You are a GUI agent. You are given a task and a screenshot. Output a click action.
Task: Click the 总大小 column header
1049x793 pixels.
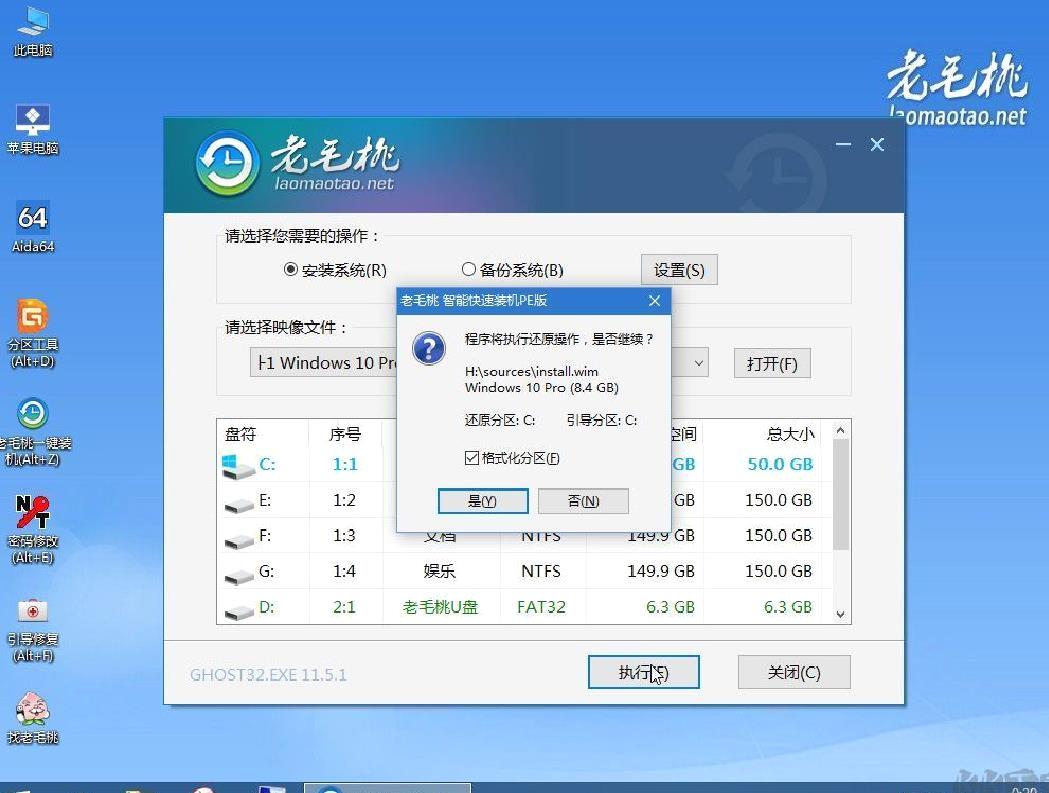pos(790,434)
